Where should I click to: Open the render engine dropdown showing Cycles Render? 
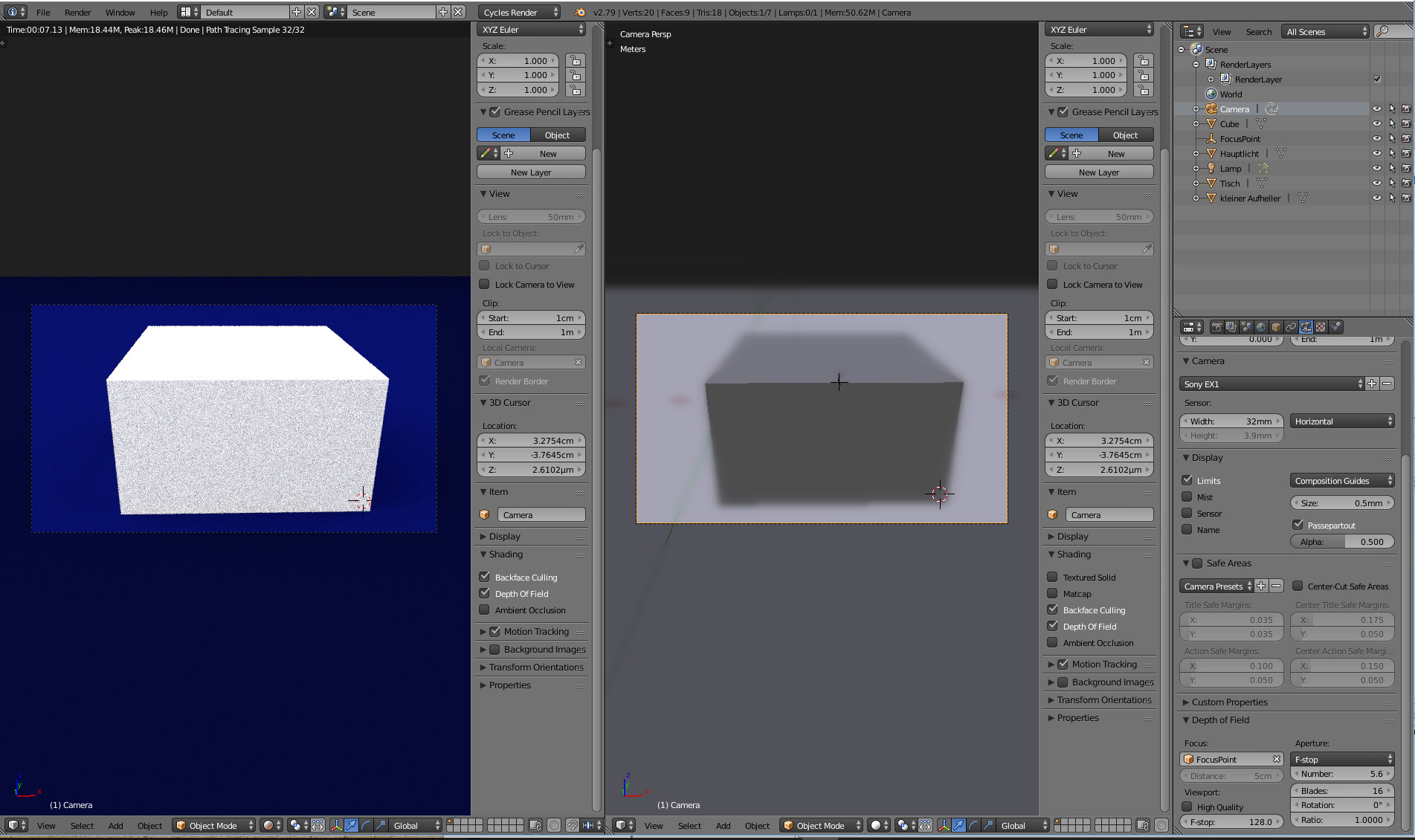pos(519,13)
